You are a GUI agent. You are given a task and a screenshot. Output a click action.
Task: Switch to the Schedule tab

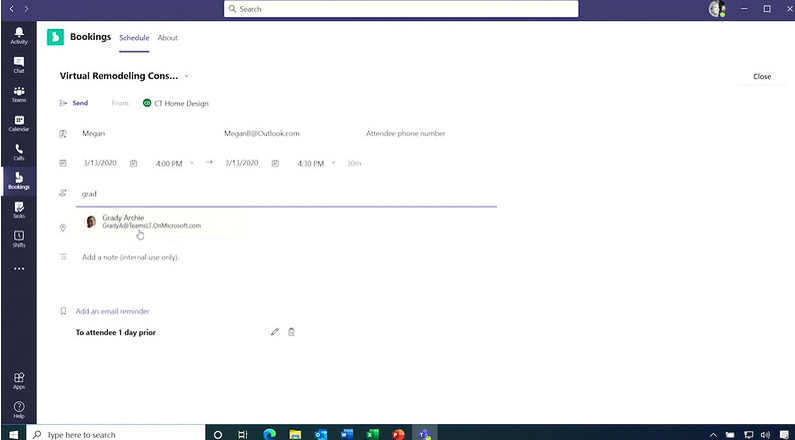(134, 38)
